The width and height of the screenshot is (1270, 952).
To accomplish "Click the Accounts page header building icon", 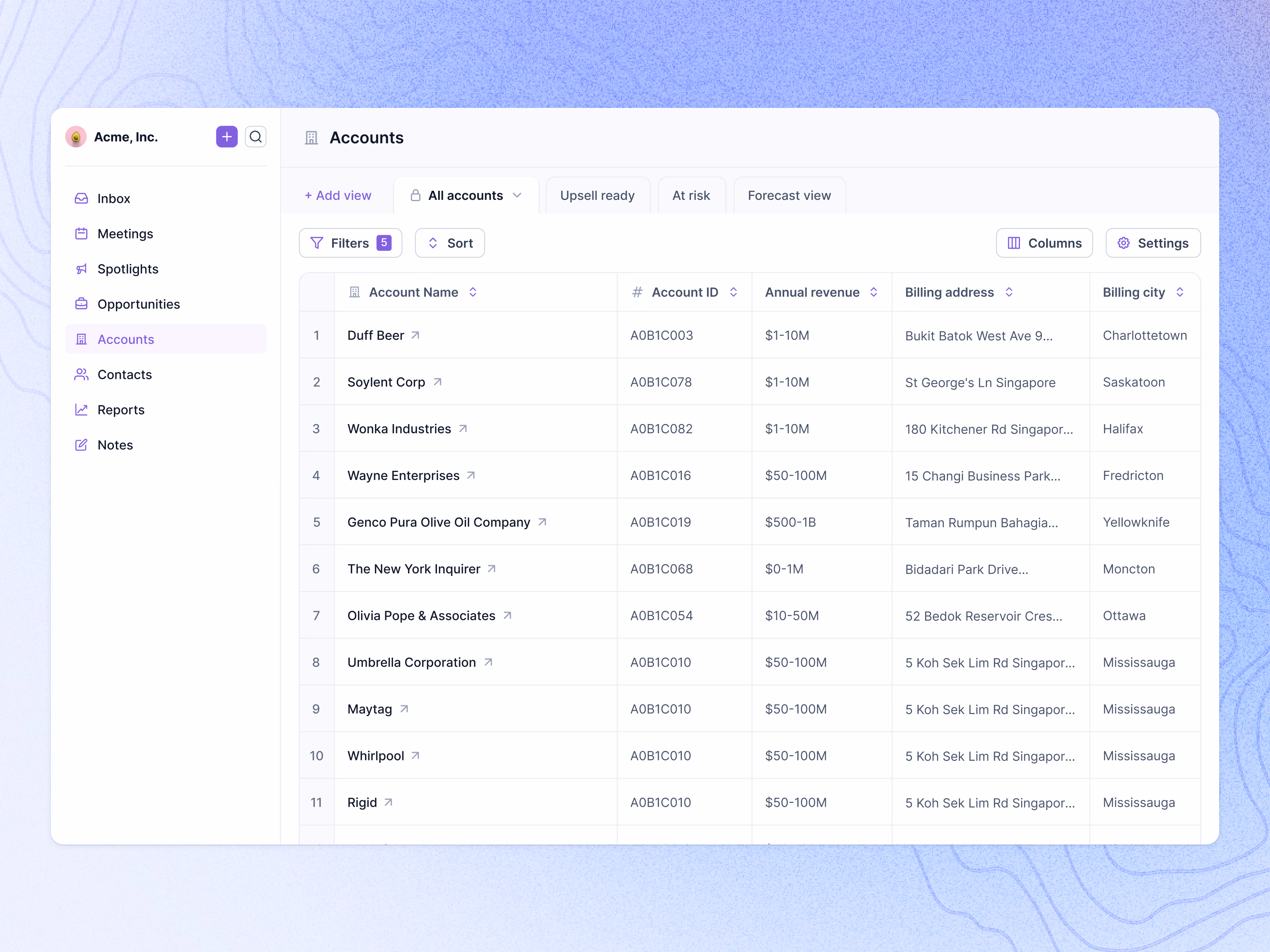I will tap(311, 138).
